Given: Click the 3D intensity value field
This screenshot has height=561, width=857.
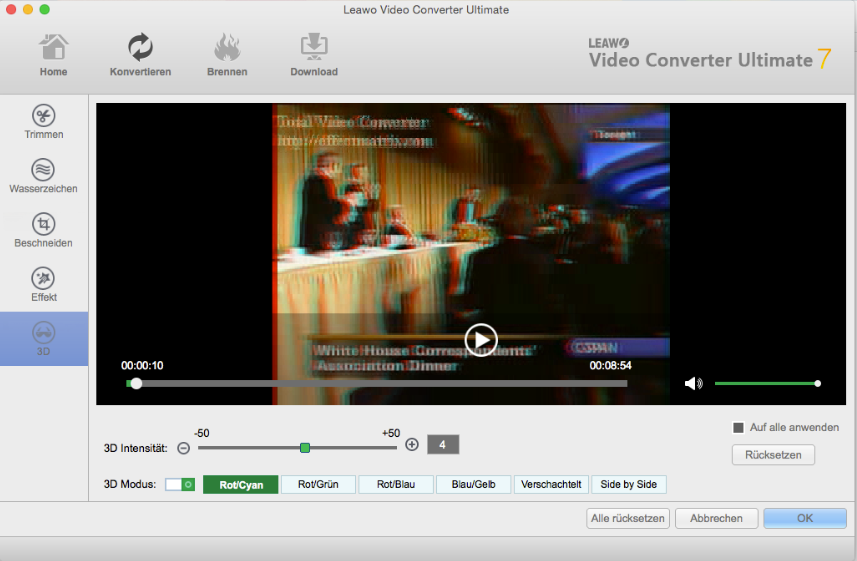Looking at the screenshot, I should [x=443, y=445].
